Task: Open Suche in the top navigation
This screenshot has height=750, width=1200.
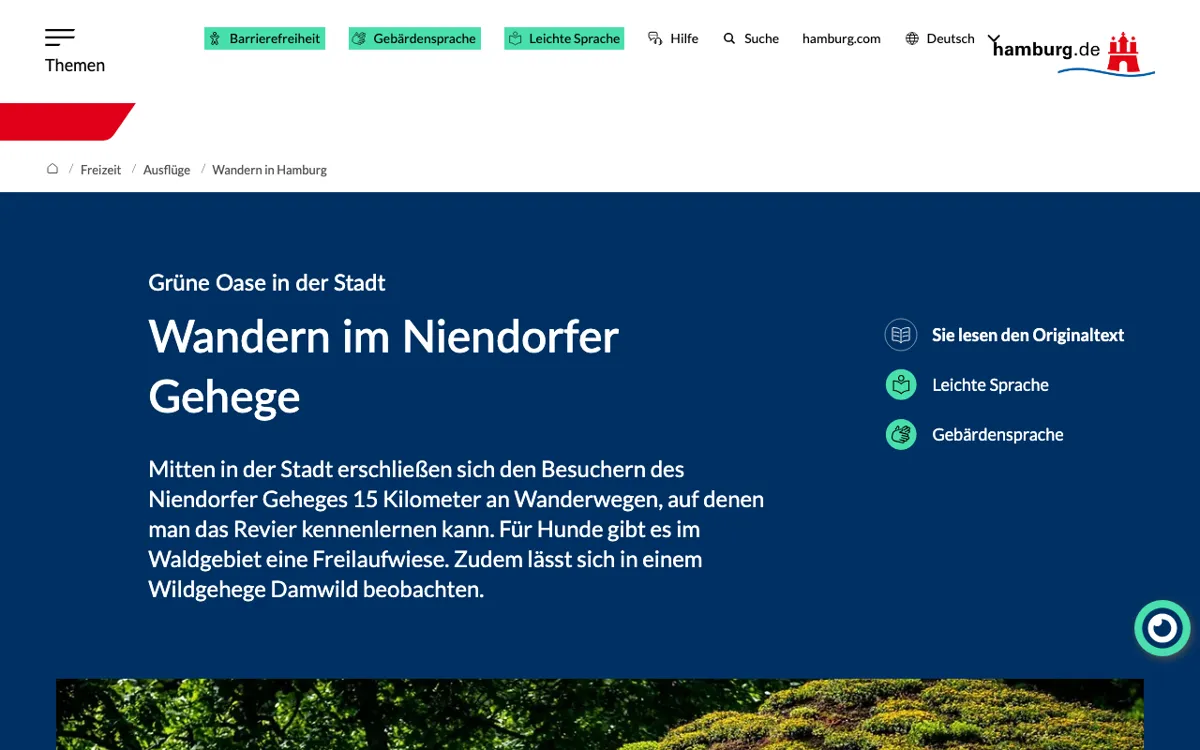Action: point(761,39)
